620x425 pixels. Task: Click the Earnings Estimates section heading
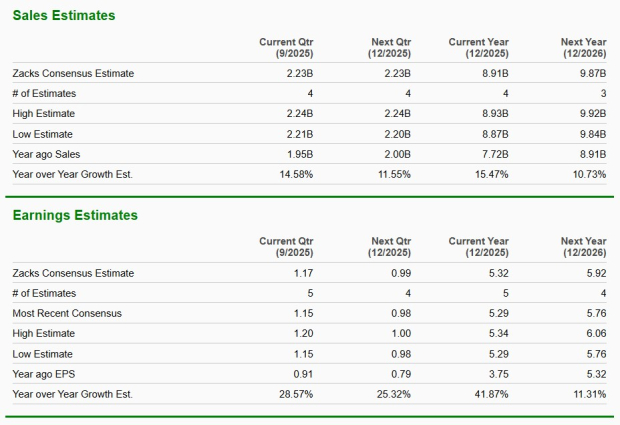coord(75,215)
